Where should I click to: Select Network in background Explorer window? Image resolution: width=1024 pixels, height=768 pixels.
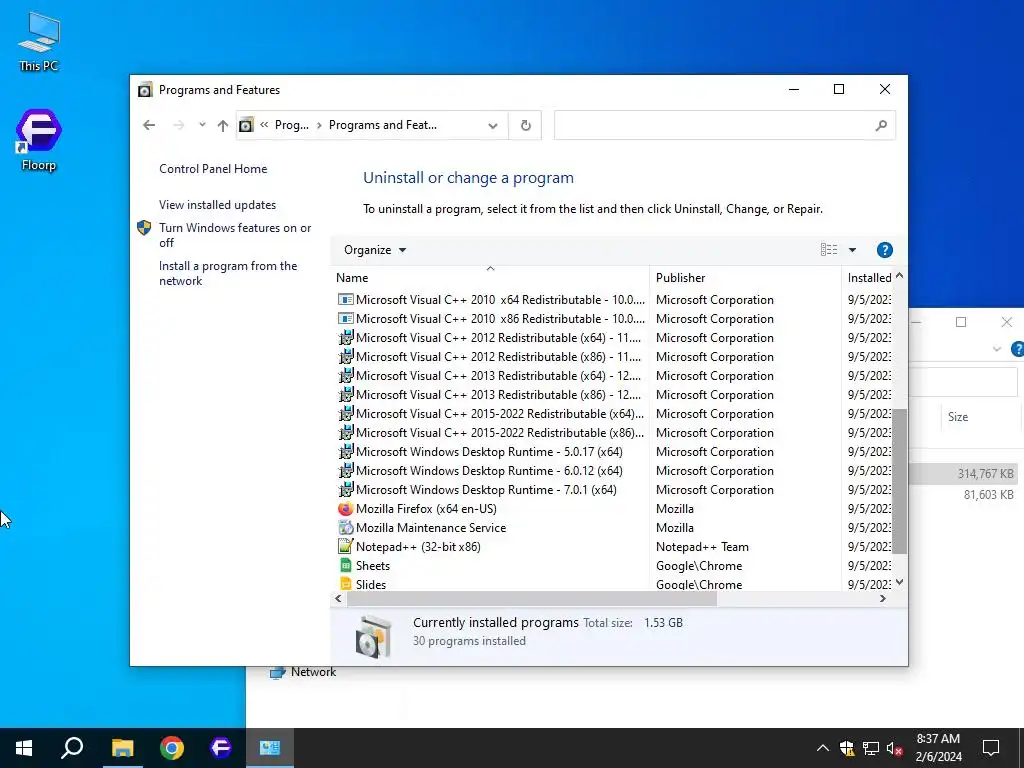[x=303, y=672]
